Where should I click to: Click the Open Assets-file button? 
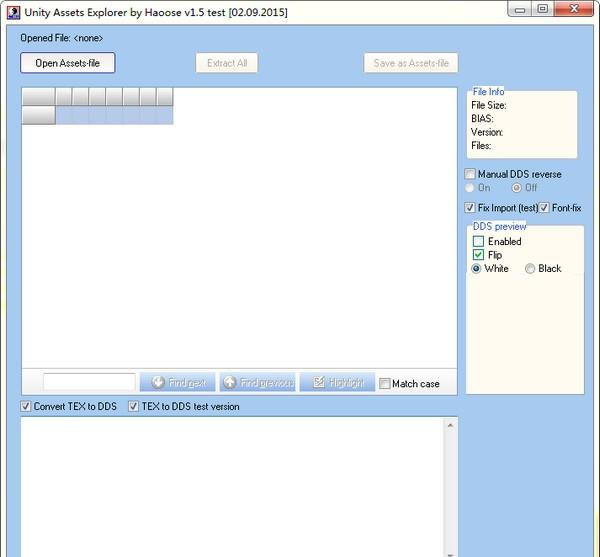pyautogui.click(x=68, y=63)
